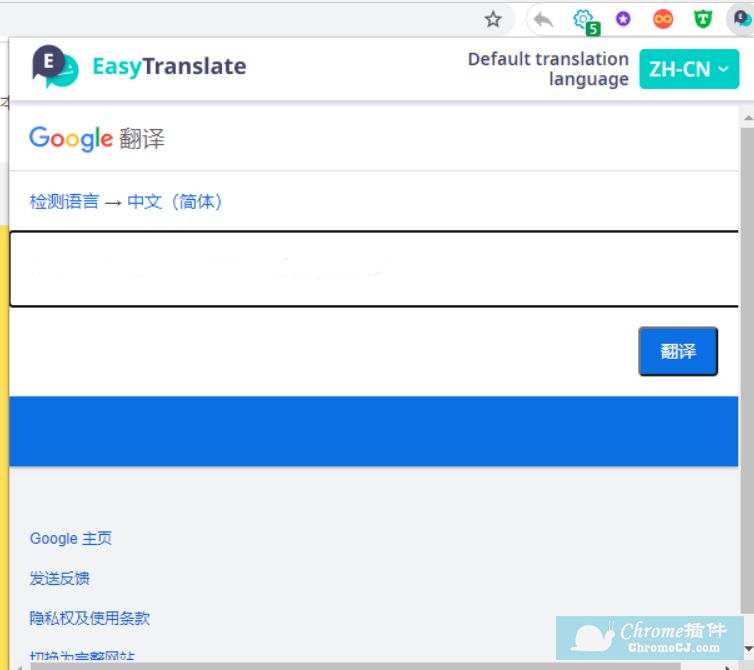754x670 pixels.
Task: Open the ZH-CN default language dropdown
Action: (689, 69)
